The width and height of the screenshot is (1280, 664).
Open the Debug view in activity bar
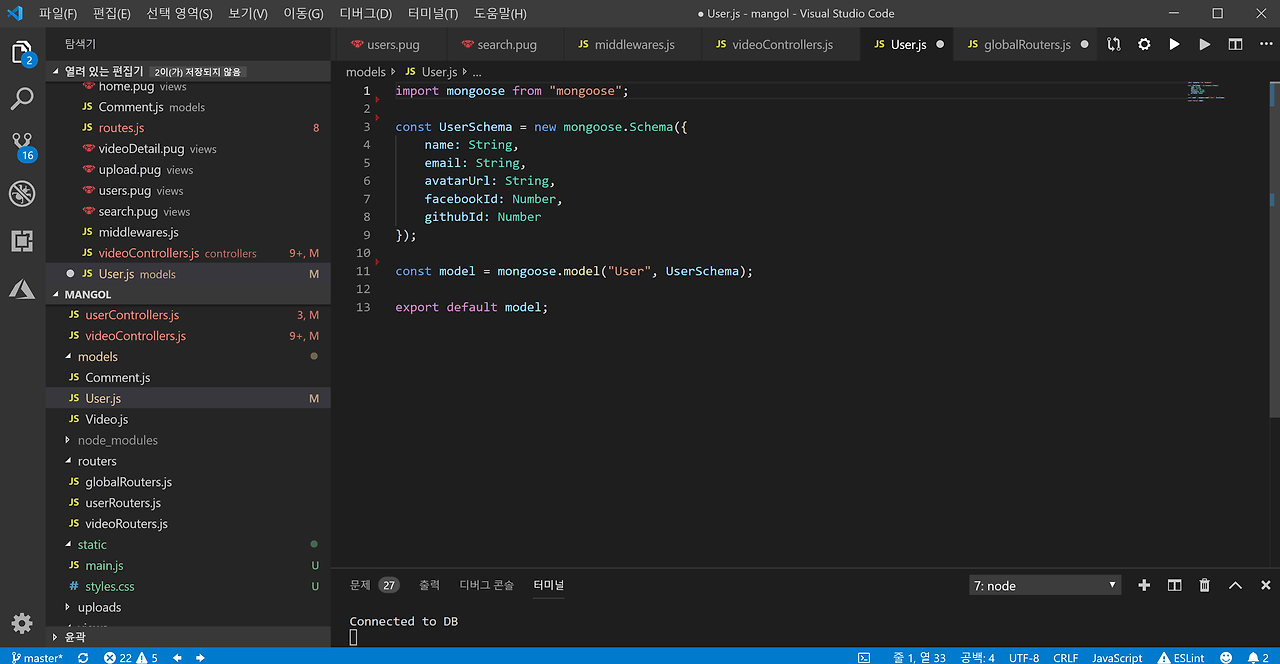pos(22,193)
